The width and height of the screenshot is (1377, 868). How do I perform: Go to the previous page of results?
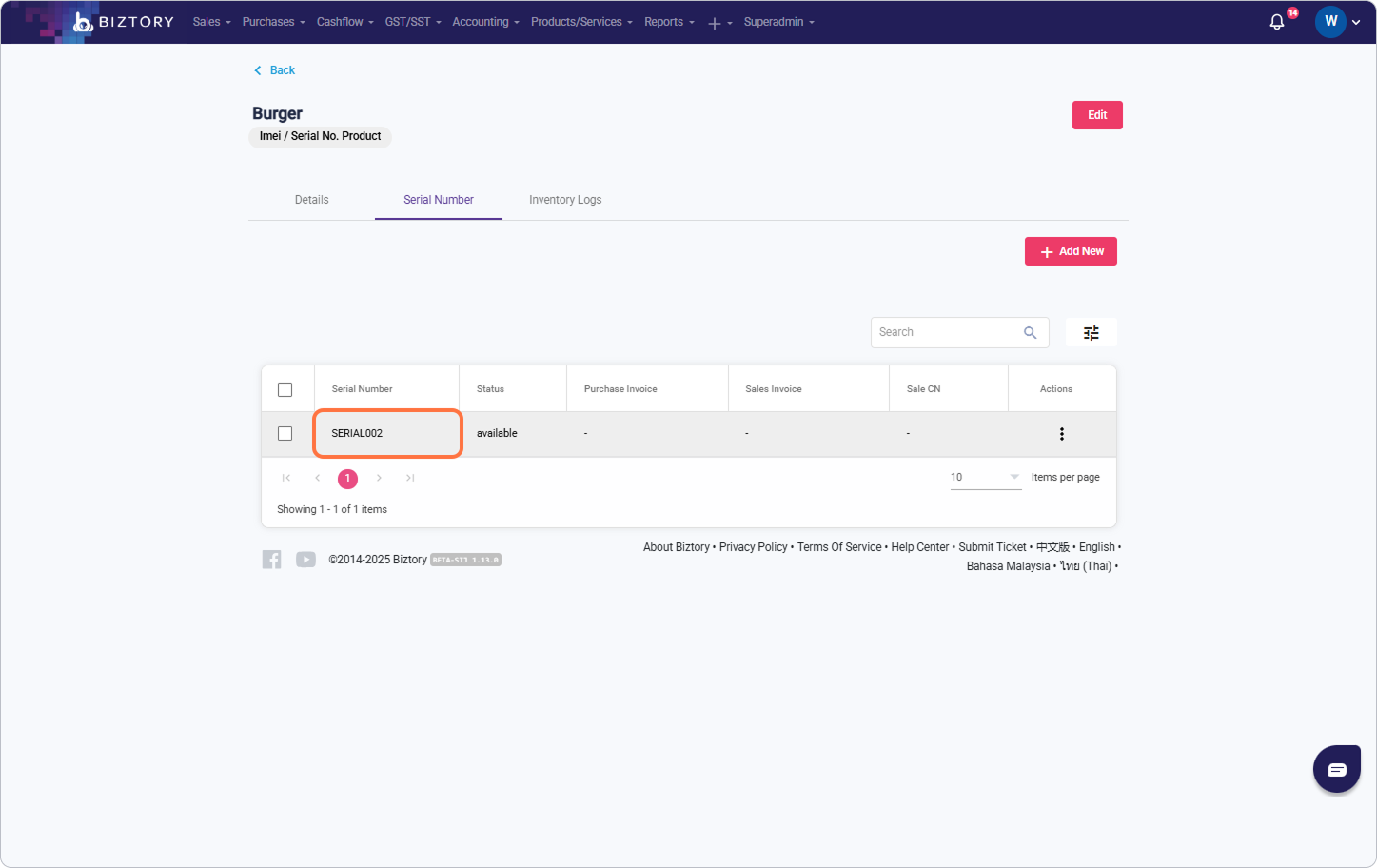tap(318, 478)
